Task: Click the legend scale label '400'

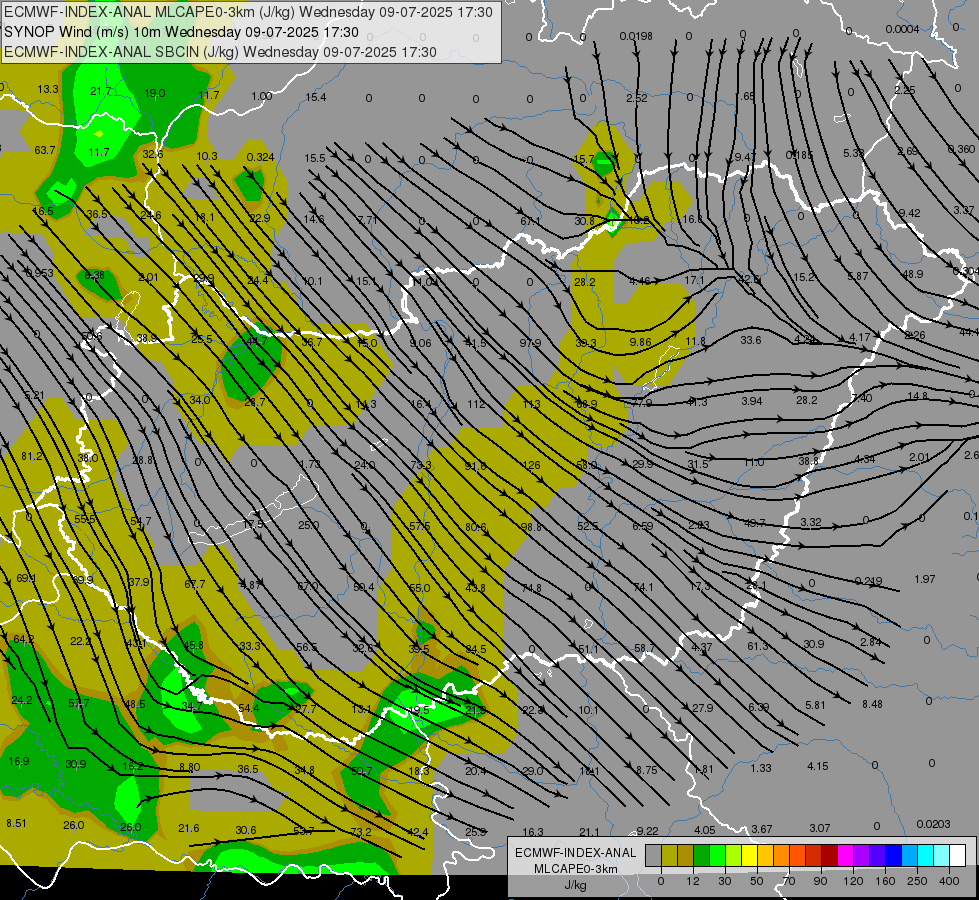Action: point(949,881)
